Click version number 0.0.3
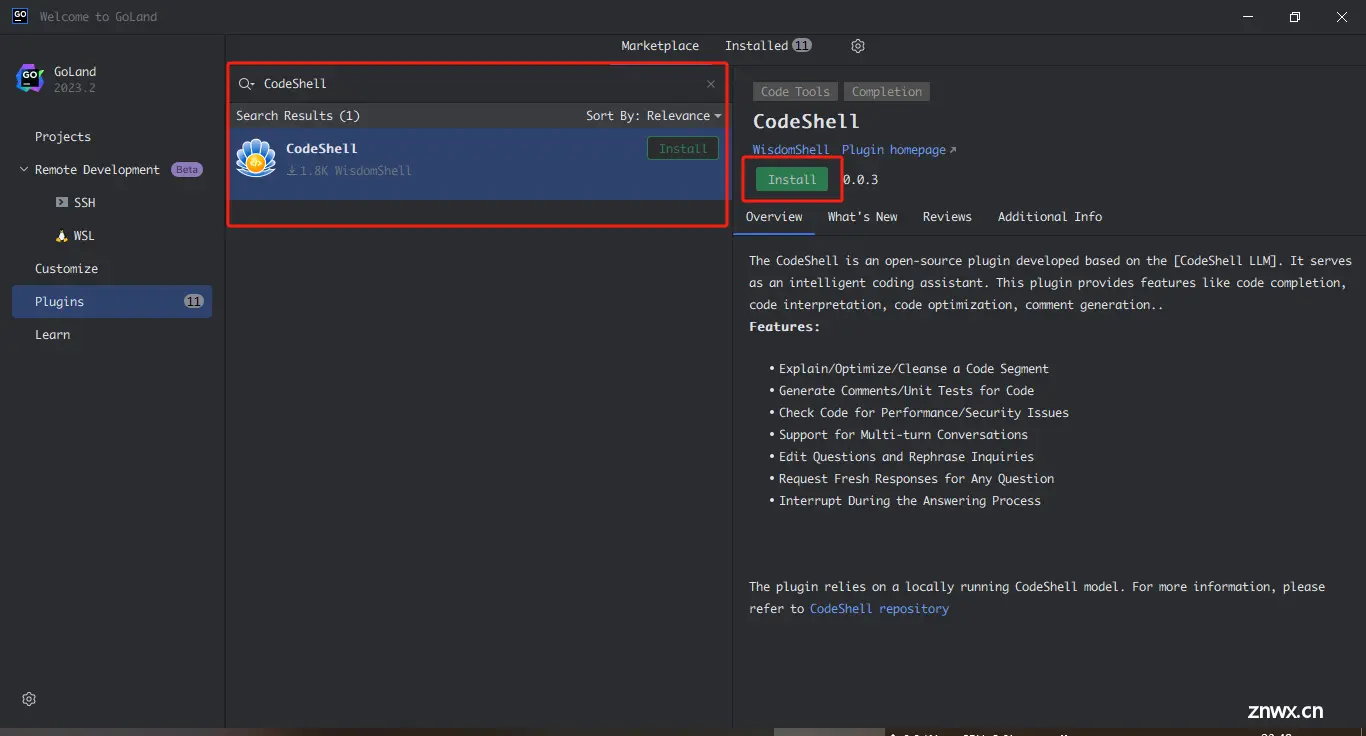The width and height of the screenshot is (1366, 736). point(860,180)
